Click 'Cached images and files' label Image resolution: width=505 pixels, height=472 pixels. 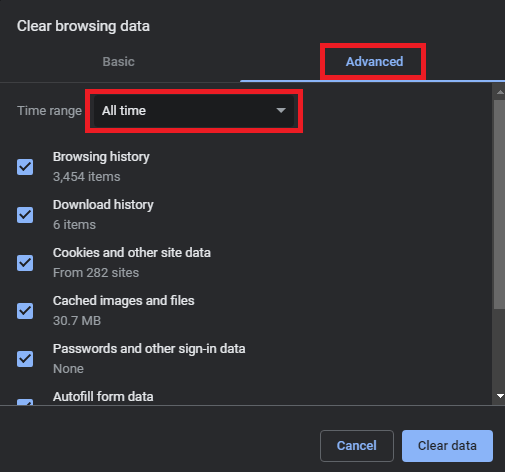pos(123,301)
